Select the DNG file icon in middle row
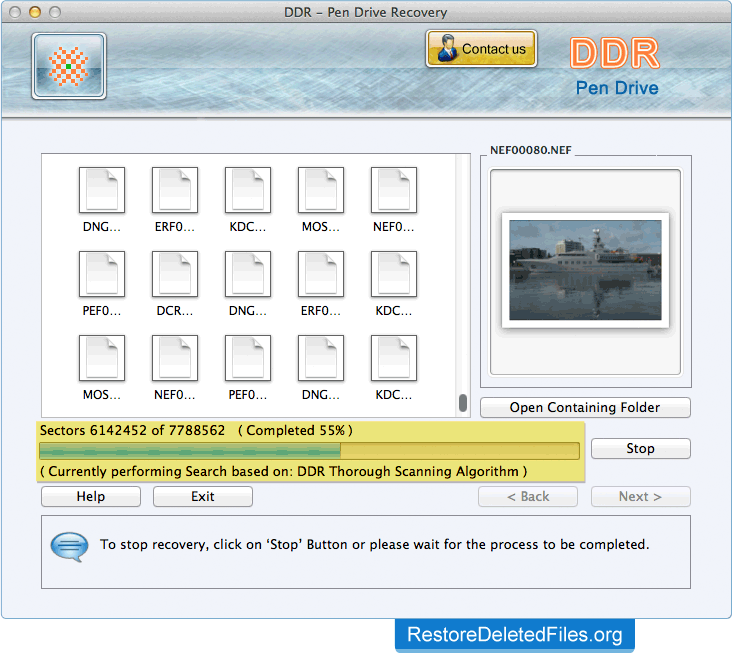732x653 pixels. click(x=248, y=274)
